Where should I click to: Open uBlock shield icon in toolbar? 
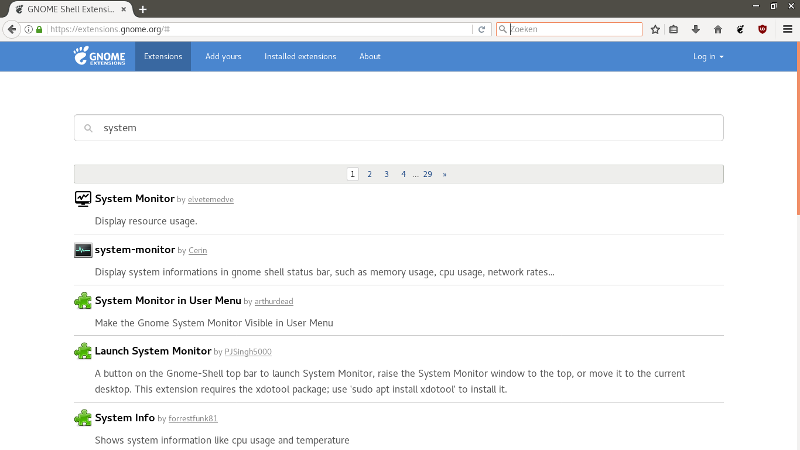(762, 29)
